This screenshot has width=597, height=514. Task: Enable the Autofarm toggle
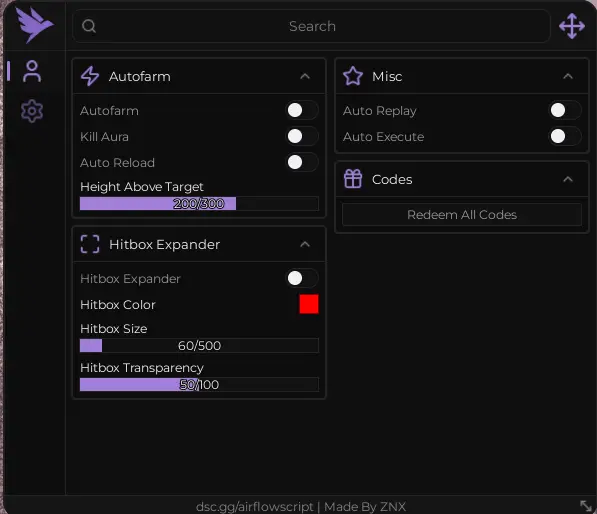(x=302, y=110)
